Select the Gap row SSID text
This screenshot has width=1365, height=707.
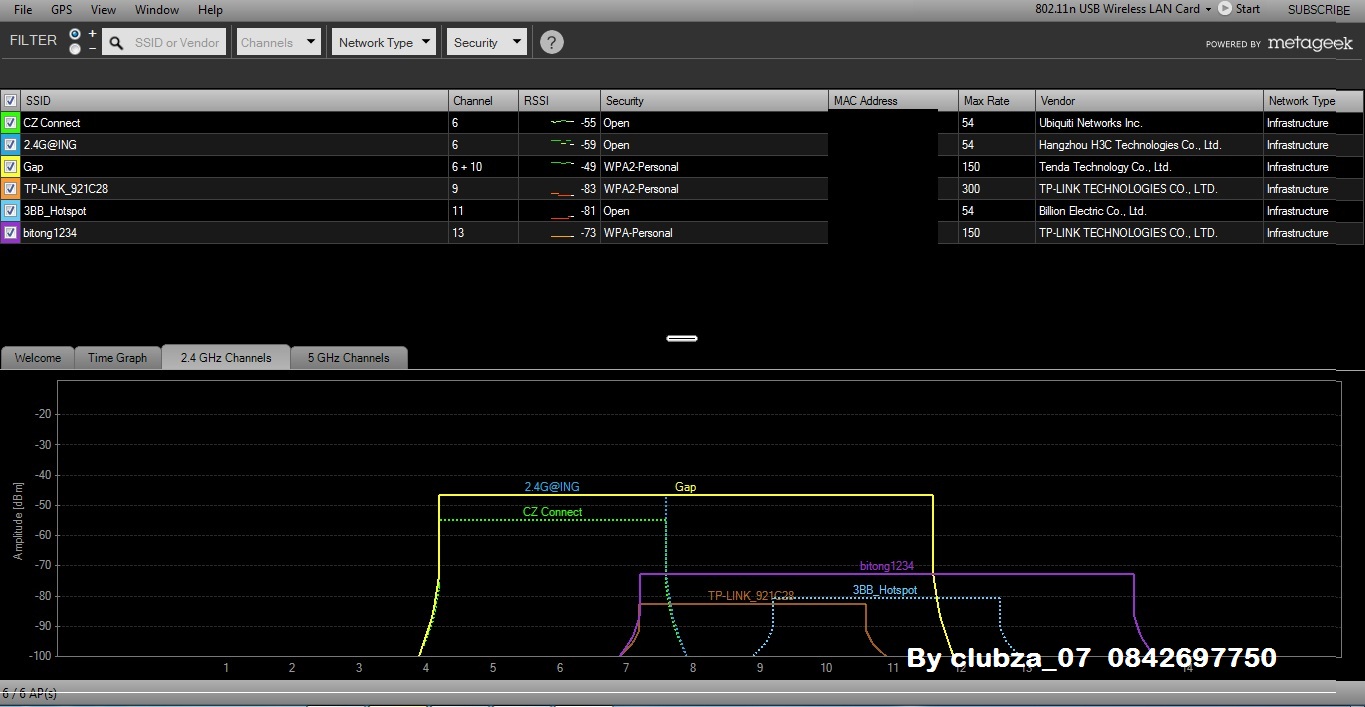[x=33, y=167]
